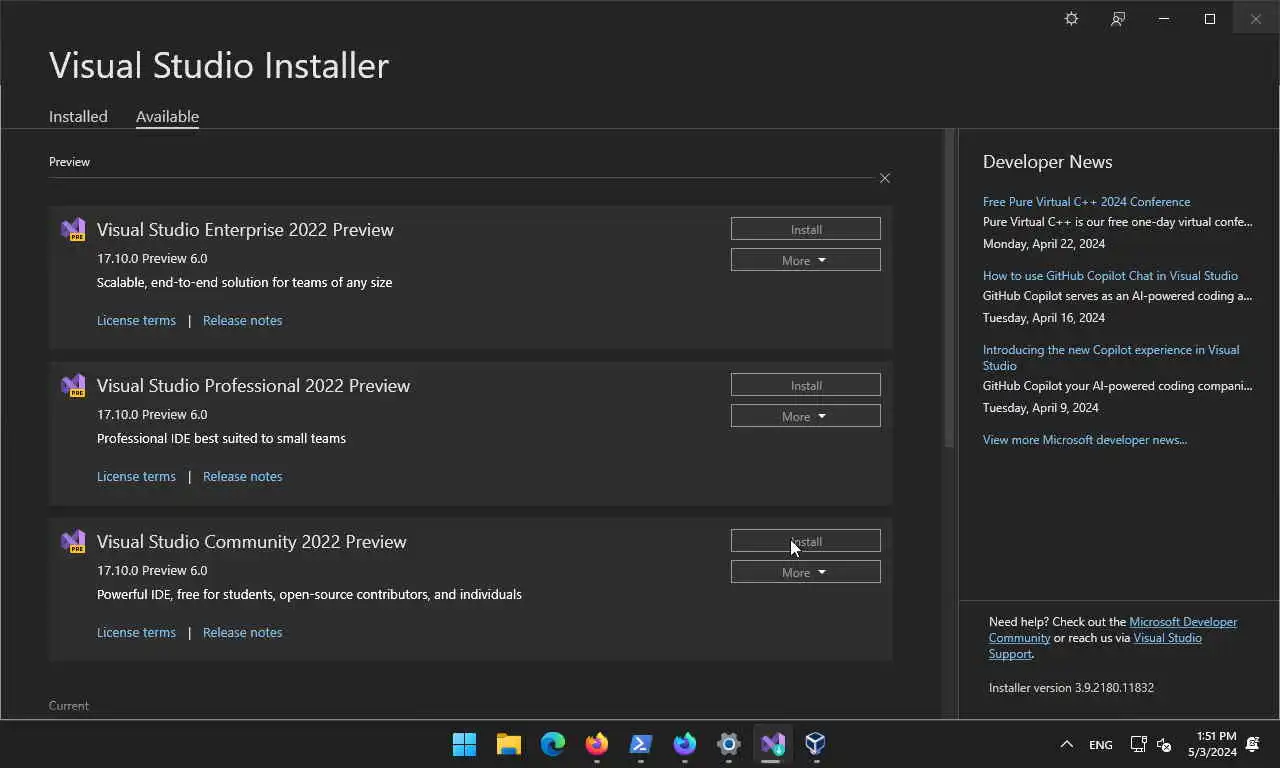Click Visual Studio Enterprise 2022 Preview title

click(245, 229)
